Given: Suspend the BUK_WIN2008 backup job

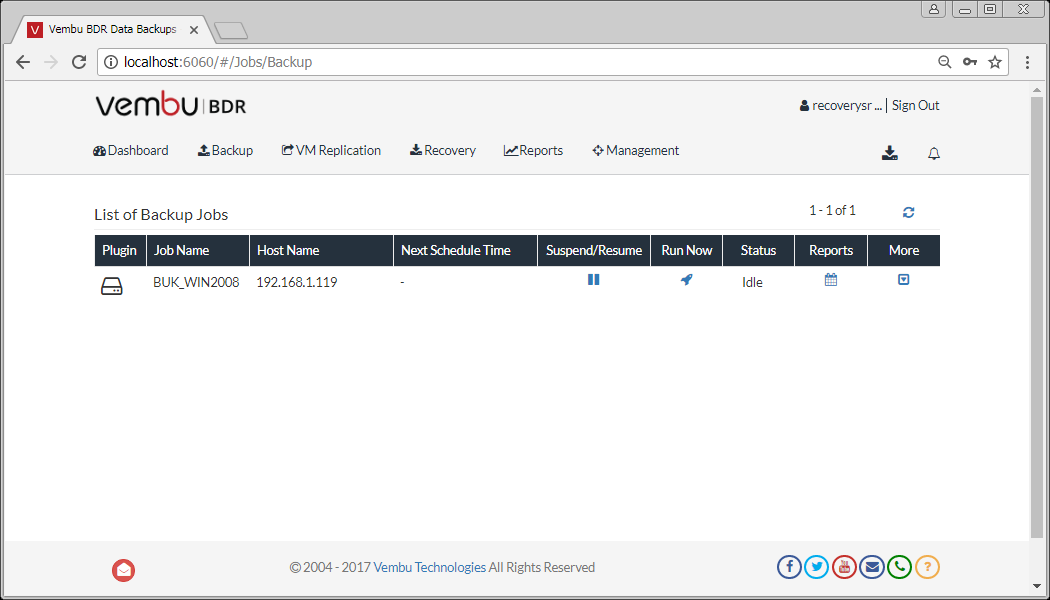Looking at the screenshot, I should tap(593, 279).
